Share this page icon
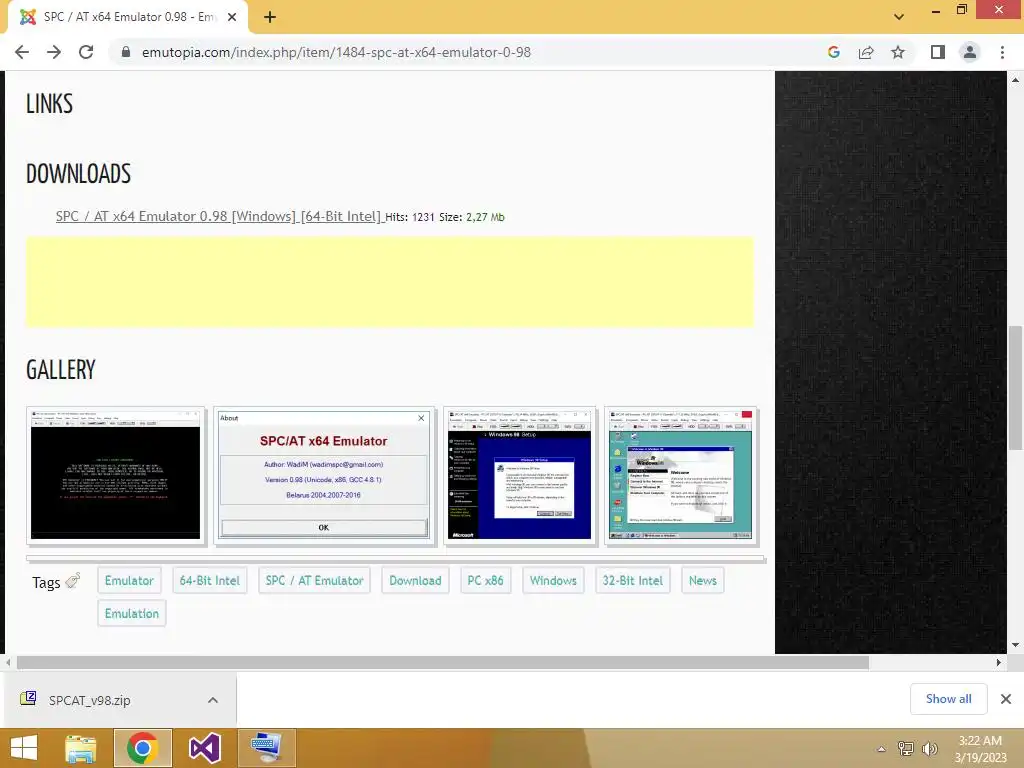 pos(866,52)
